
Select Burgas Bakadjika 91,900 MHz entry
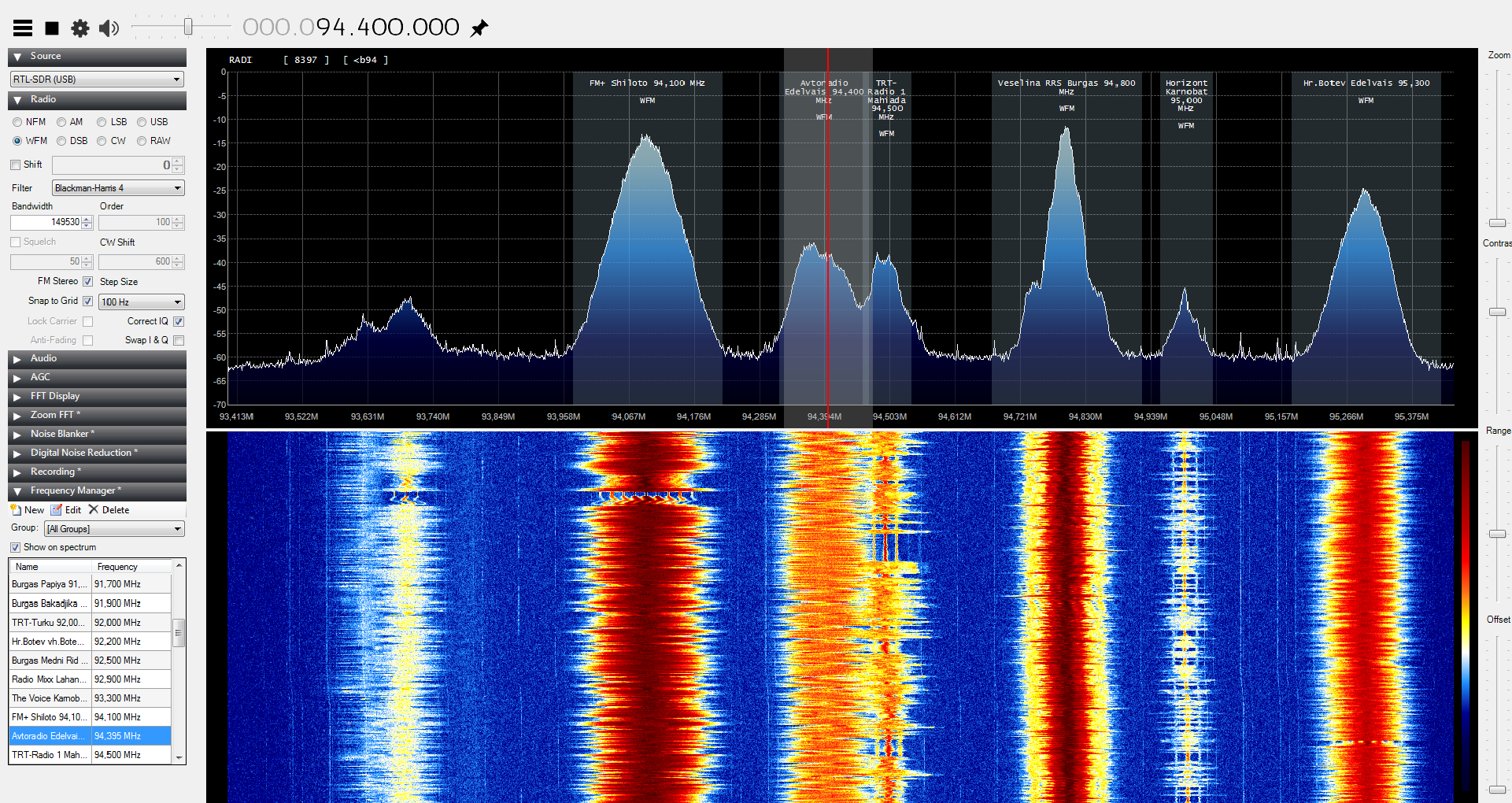90,603
